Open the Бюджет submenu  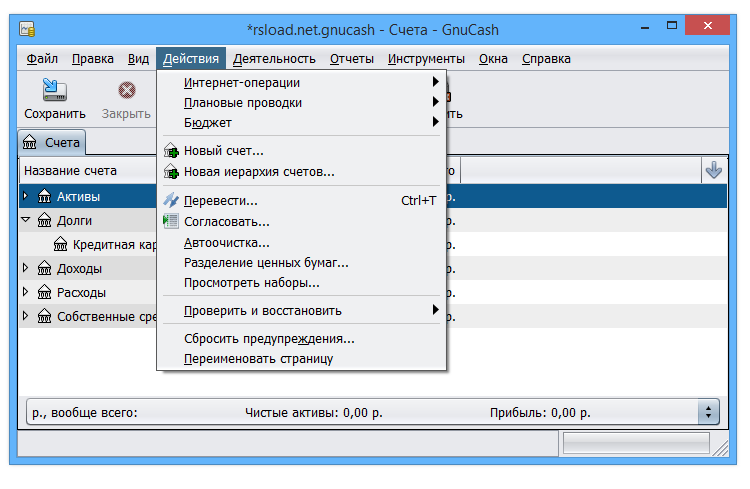(x=301, y=122)
